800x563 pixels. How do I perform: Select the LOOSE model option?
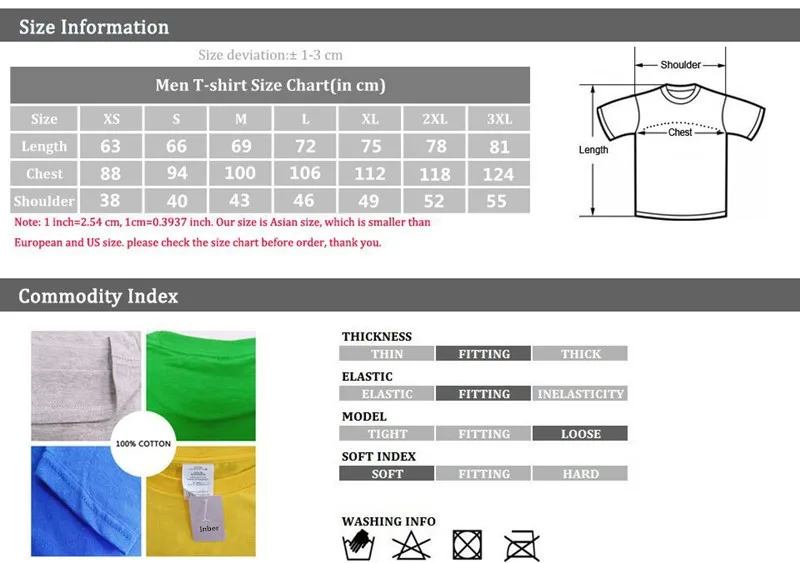[580, 433]
